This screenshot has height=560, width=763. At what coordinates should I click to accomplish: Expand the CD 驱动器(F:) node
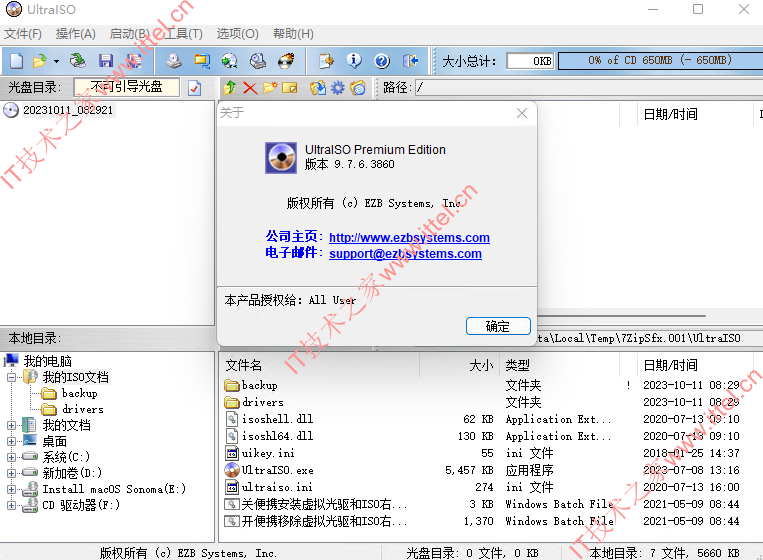[11, 505]
